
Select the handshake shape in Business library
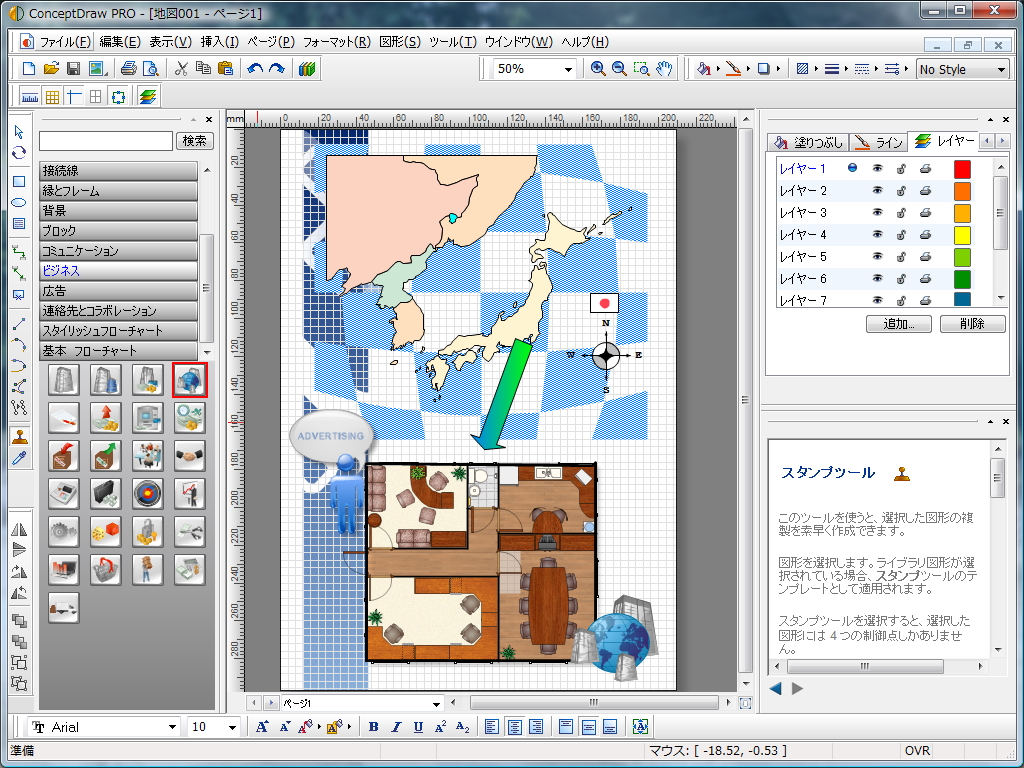point(189,455)
